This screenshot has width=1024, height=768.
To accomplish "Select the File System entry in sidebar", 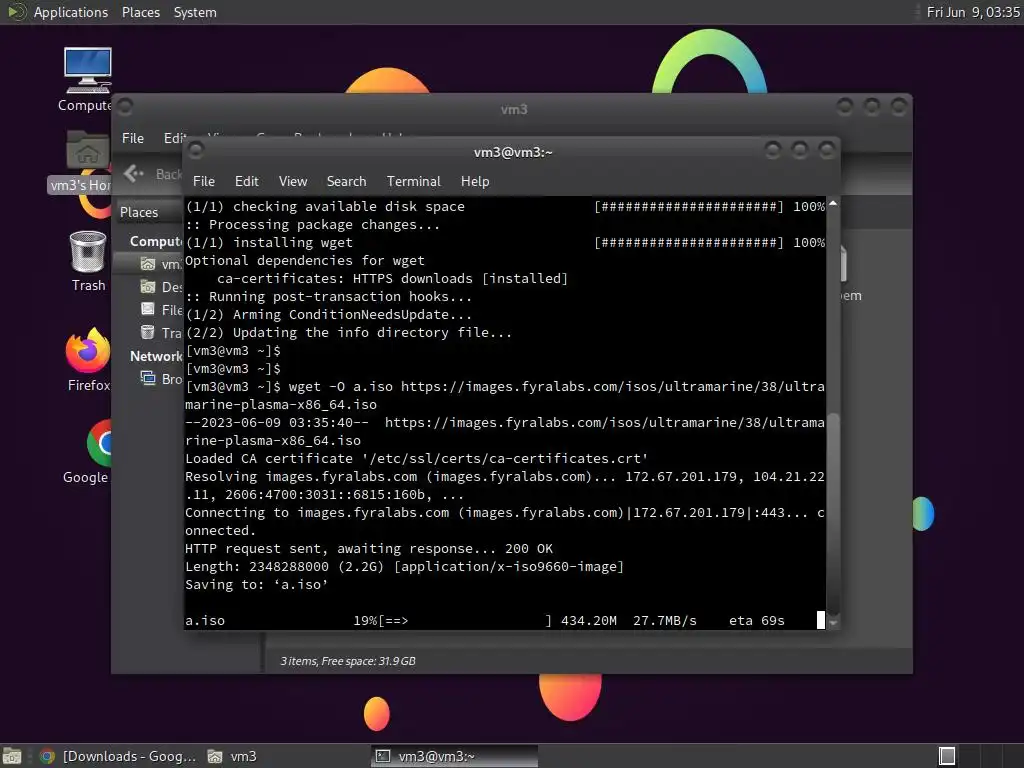I will coord(161,310).
